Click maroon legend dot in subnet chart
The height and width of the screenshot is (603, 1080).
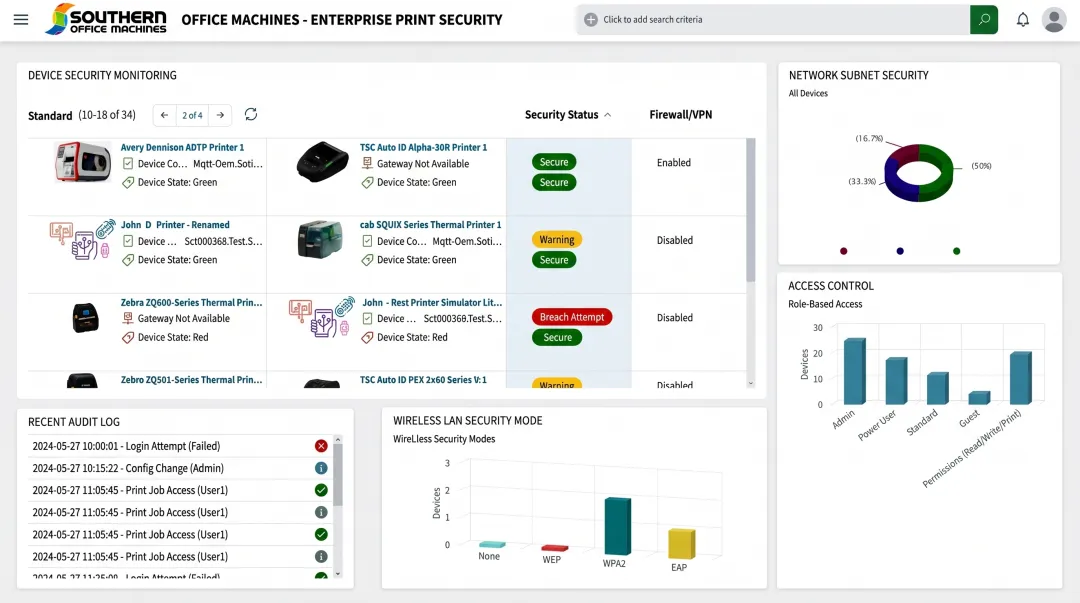pos(844,251)
